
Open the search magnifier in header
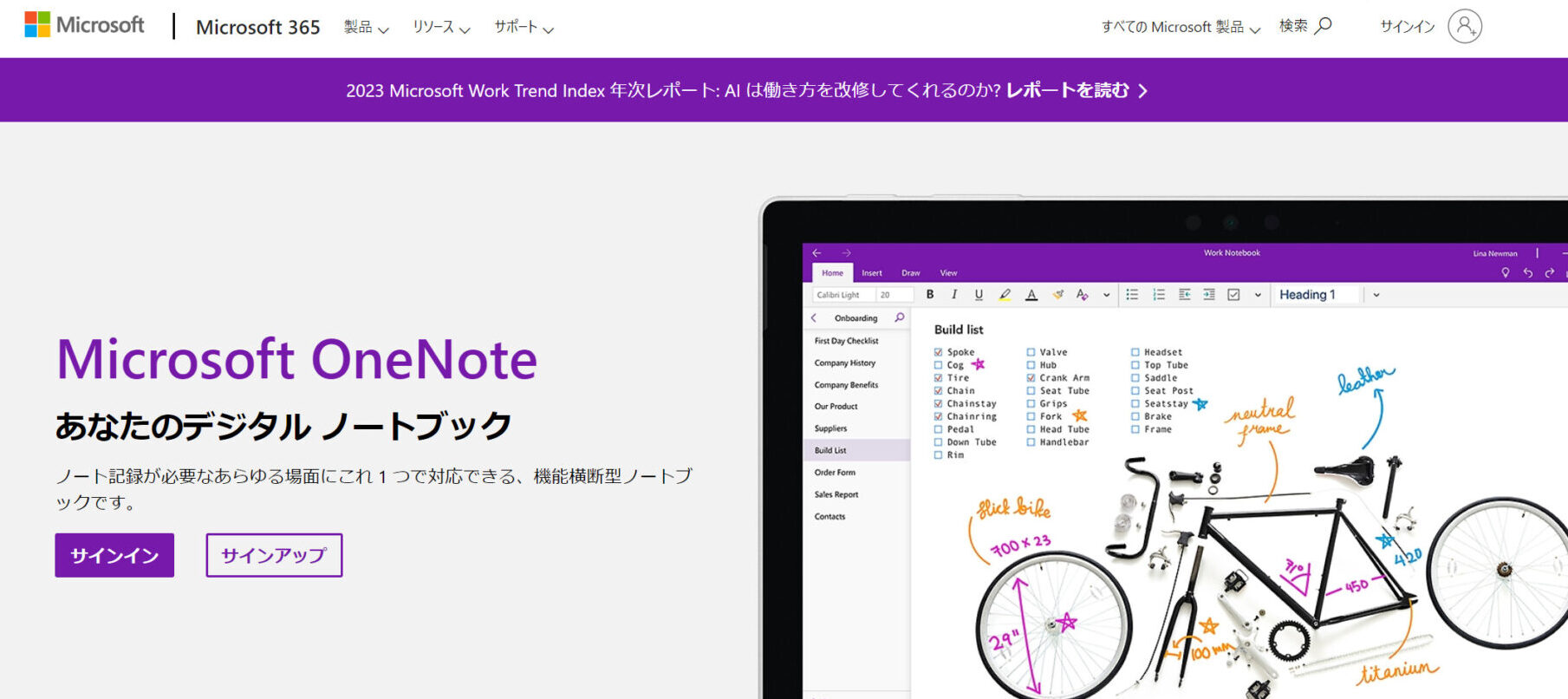[x=1323, y=26]
